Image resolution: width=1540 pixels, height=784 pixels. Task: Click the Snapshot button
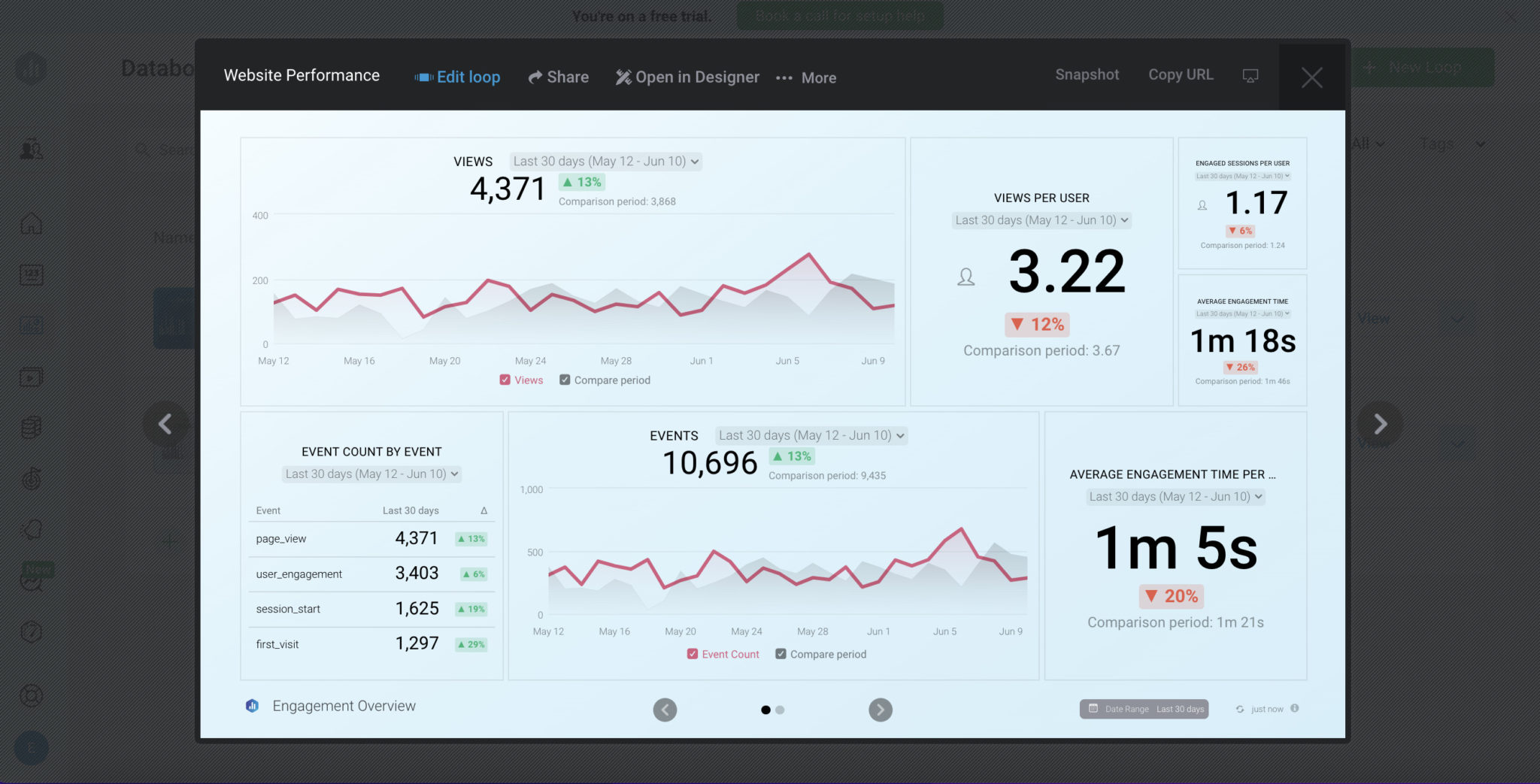(x=1087, y=74)
